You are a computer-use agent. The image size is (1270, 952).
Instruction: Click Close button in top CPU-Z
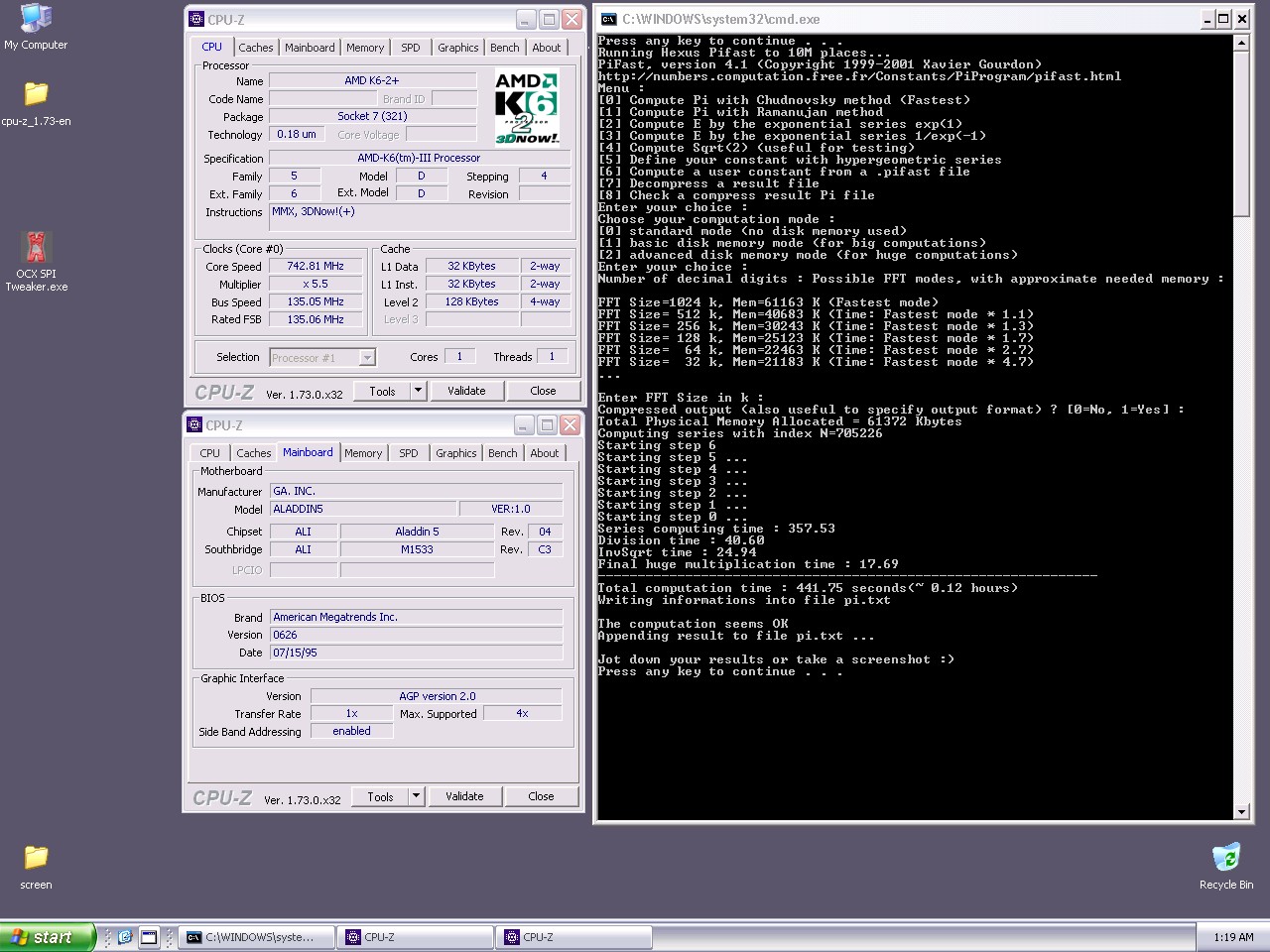pyautogui.click(x=543, y=391)
